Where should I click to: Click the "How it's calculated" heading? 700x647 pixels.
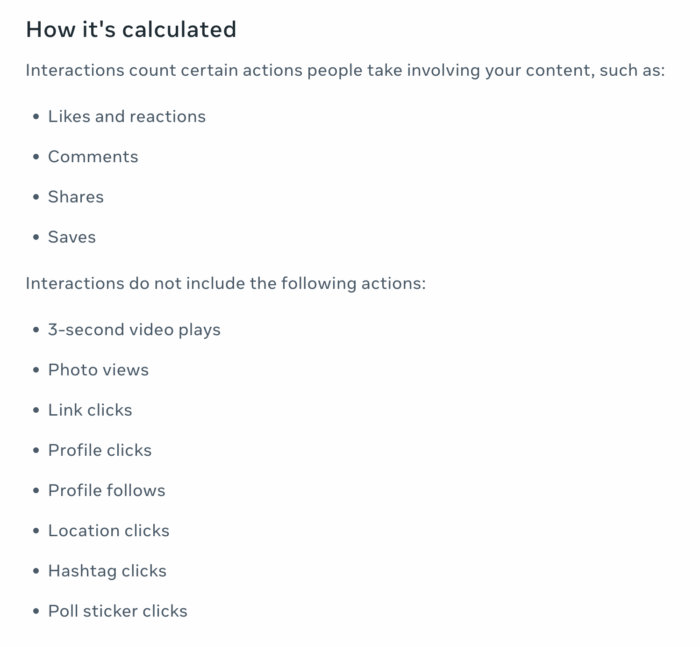coord(131,30)
